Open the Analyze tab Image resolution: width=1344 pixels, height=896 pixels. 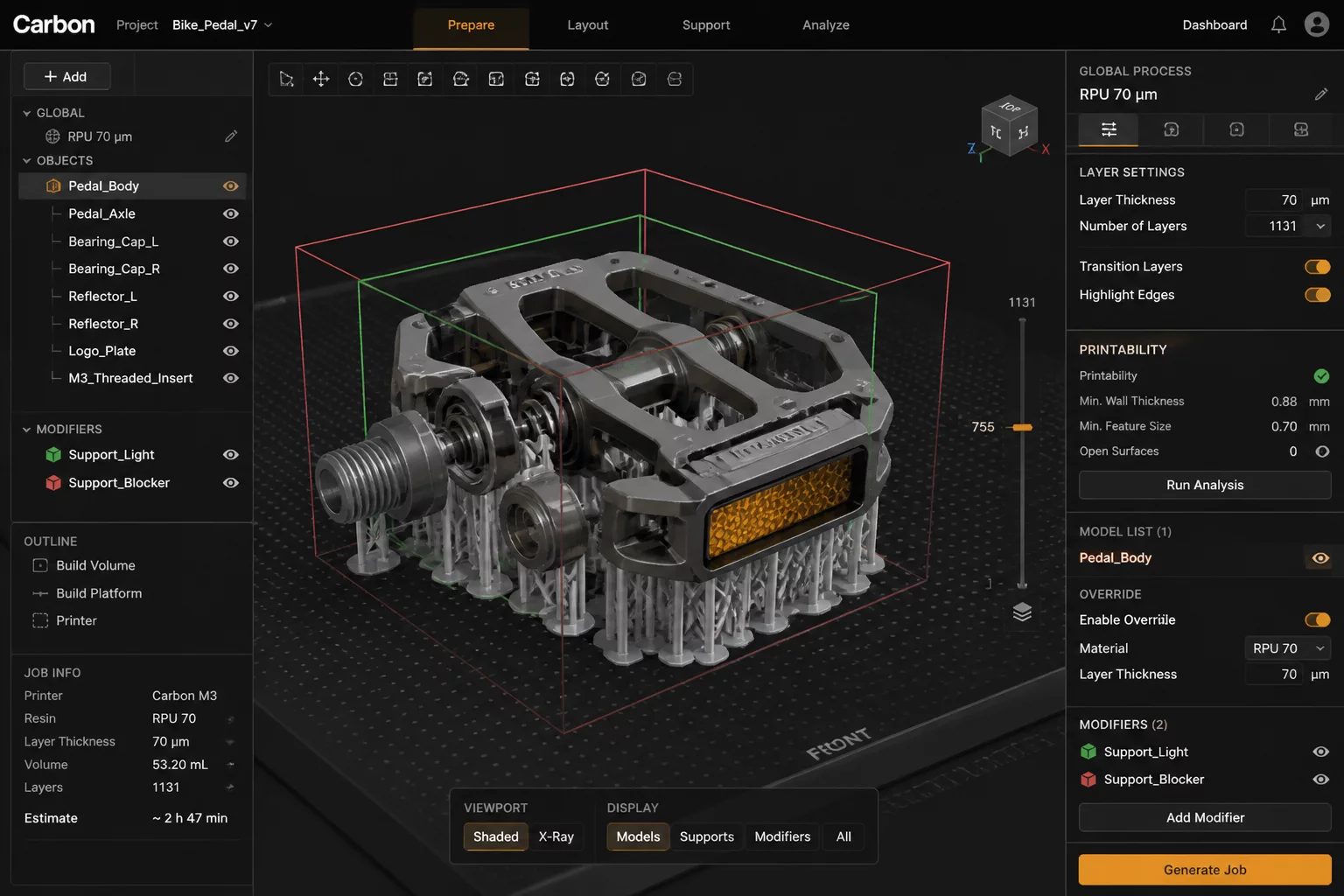coord(826,25)
